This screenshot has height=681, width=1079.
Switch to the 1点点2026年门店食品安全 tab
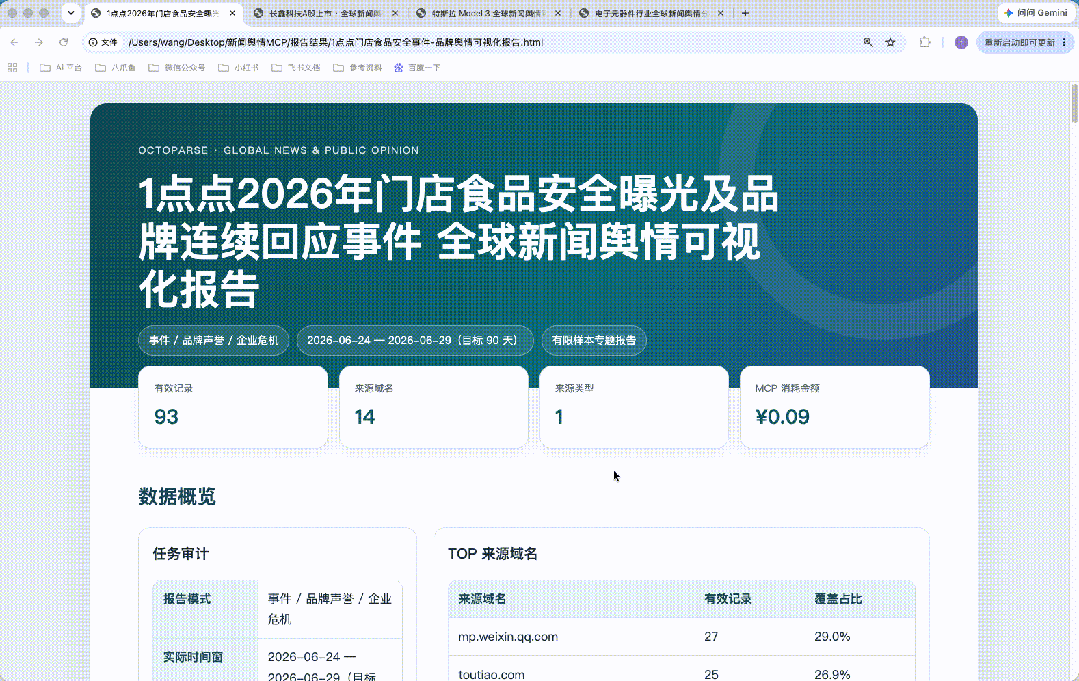coord(162,13)
